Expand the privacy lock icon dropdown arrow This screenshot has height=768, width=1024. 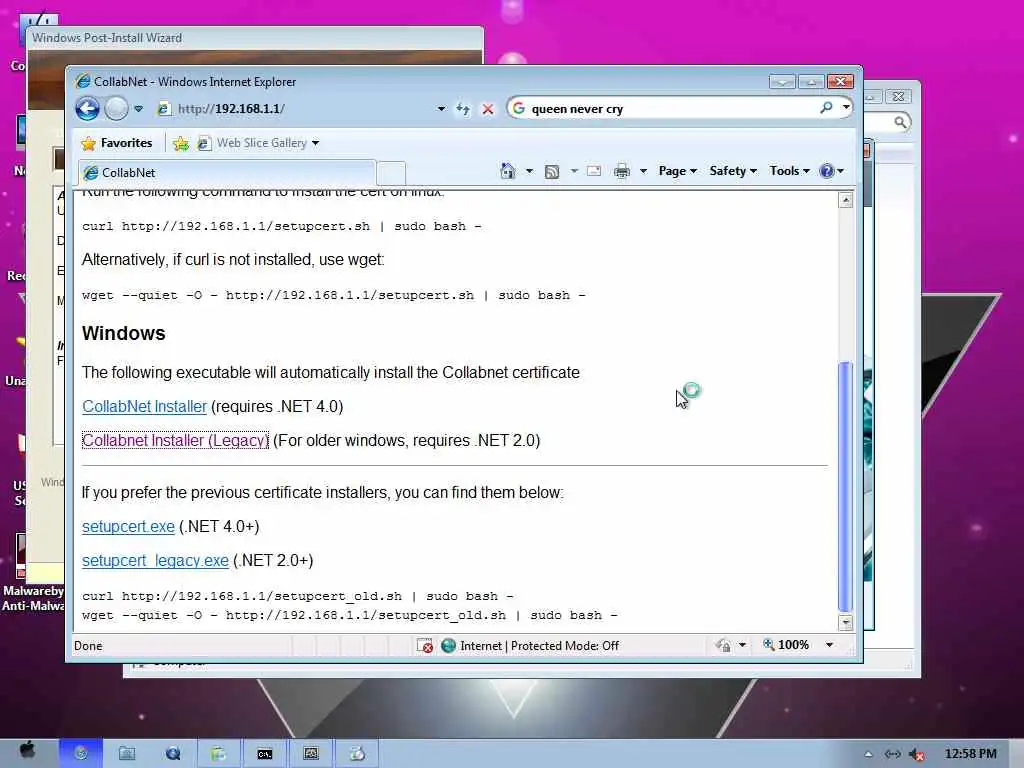click(x=743, y=645)
